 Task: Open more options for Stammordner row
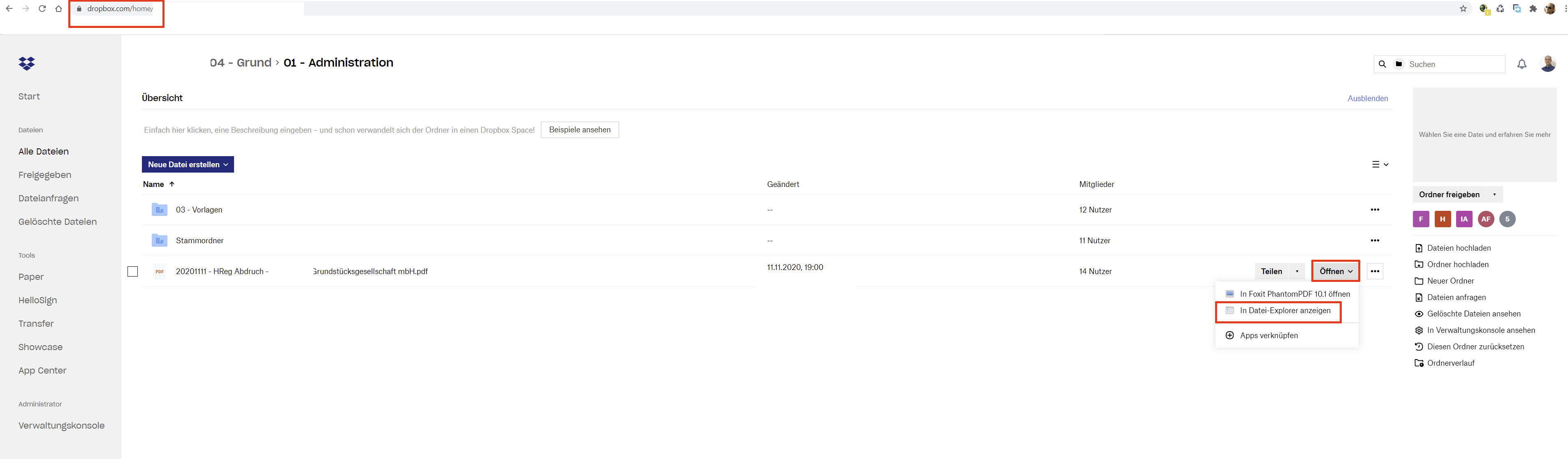click(x=1374, y=241)
